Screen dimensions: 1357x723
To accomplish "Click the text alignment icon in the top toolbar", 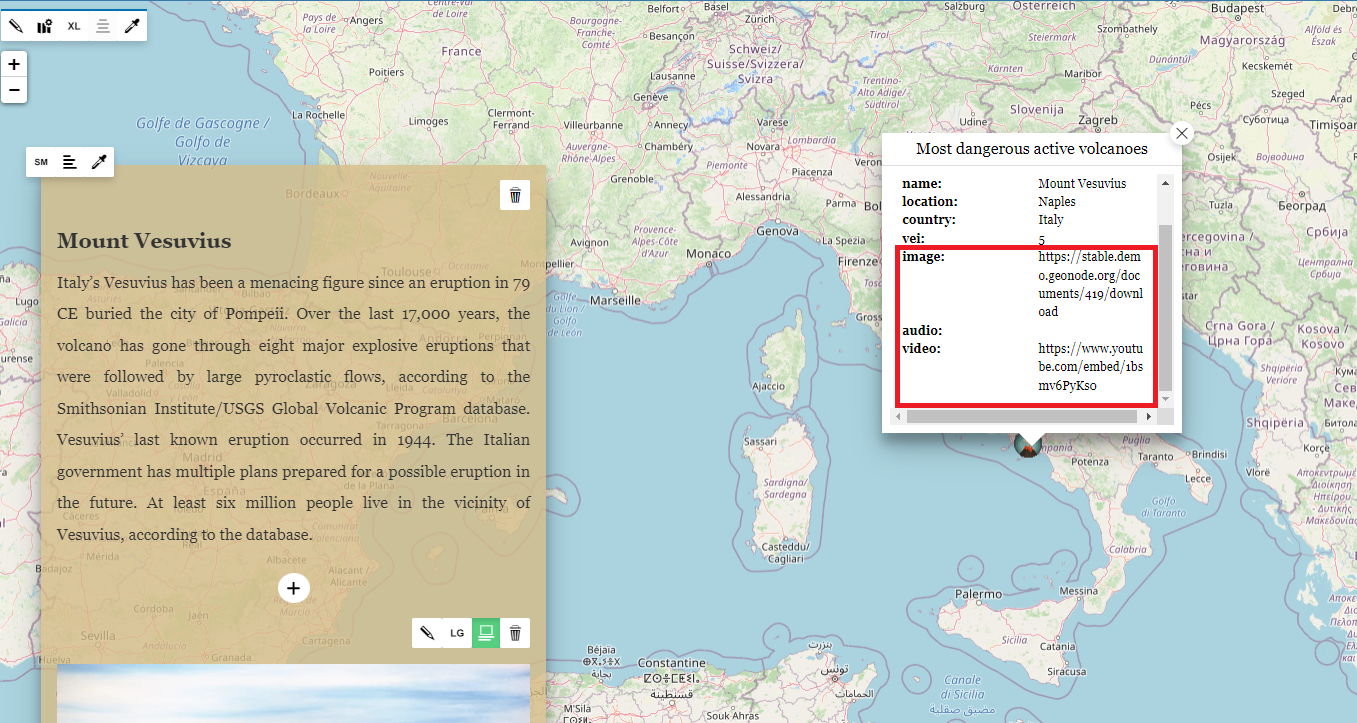I will pyautogui.click(x=103, y=25).
